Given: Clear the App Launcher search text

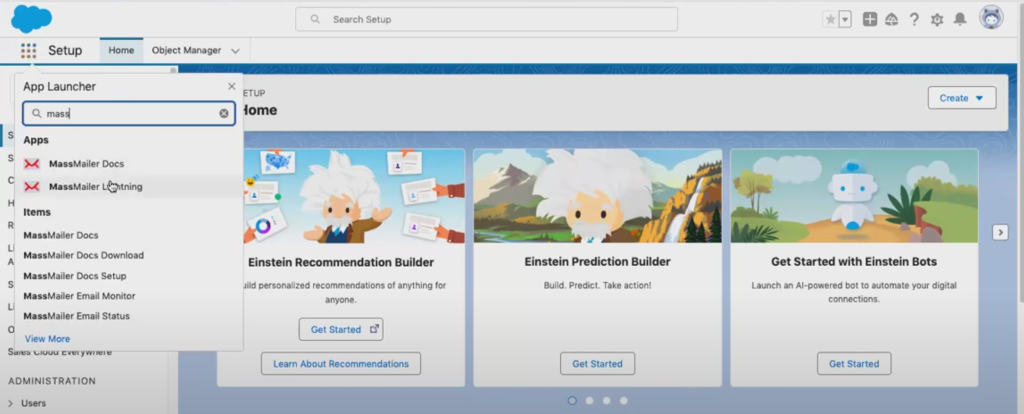Looking at the screenshot, I should [224, 114].
